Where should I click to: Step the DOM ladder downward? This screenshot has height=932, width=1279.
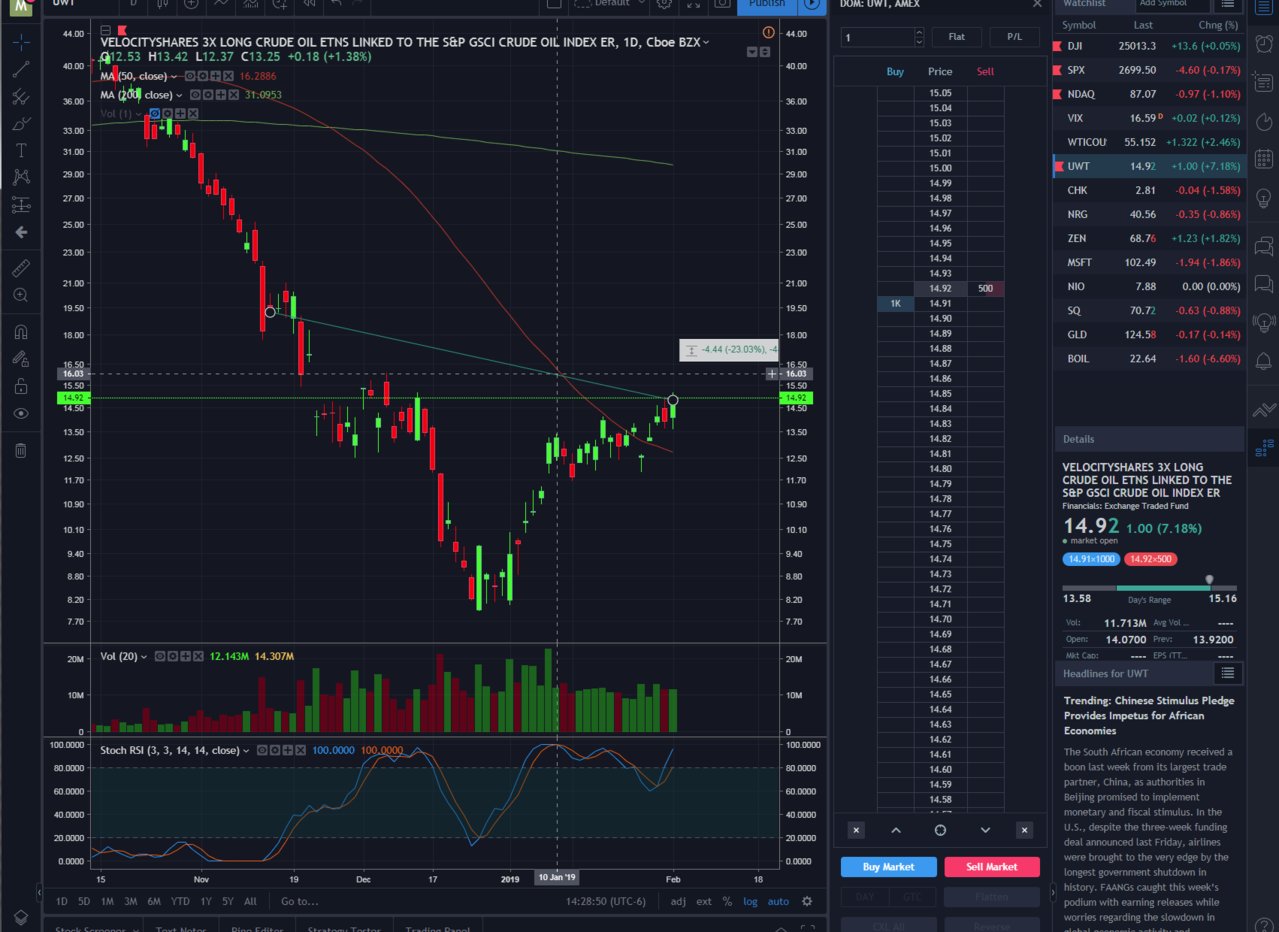985,830
